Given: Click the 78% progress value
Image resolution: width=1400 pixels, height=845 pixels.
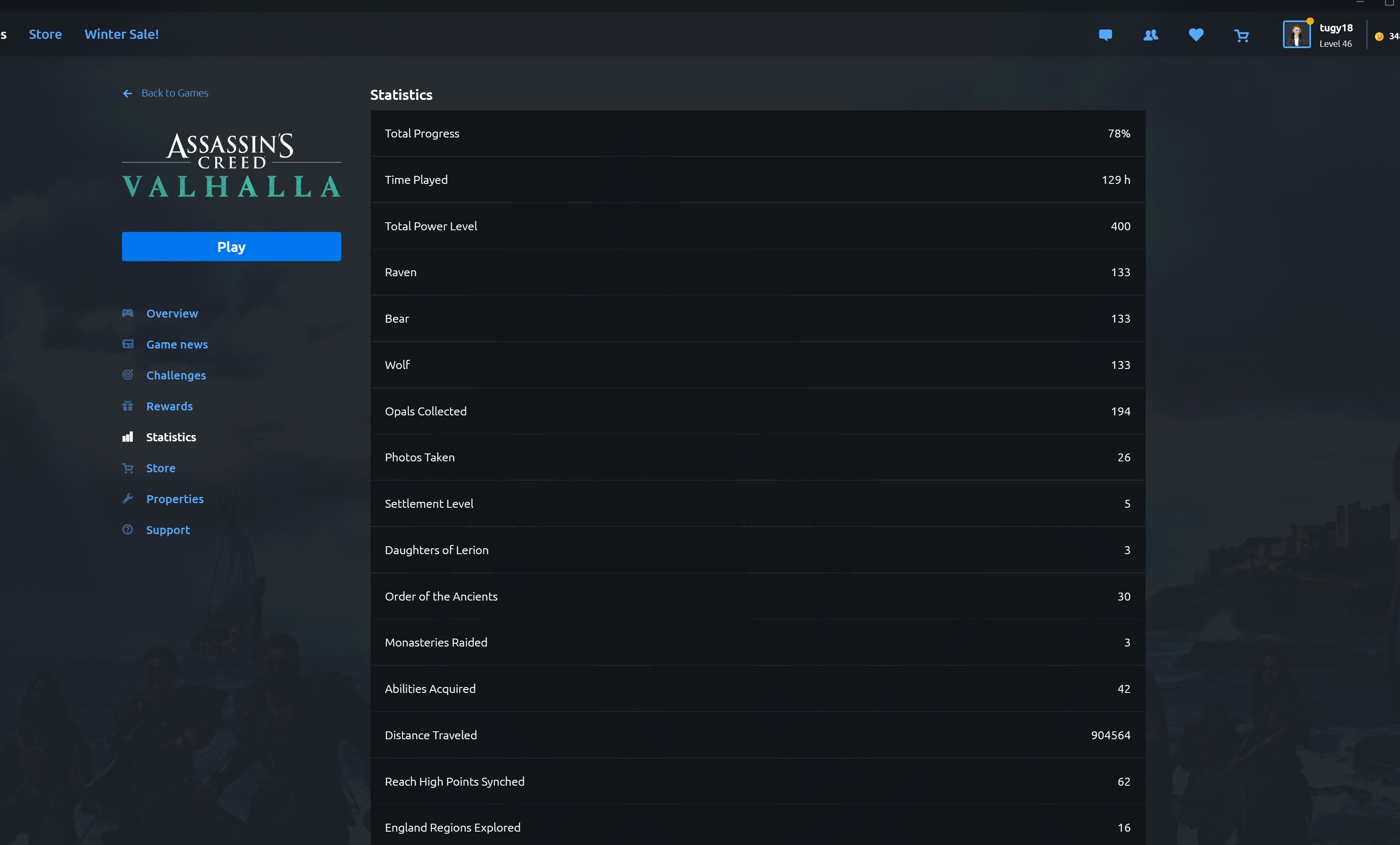Looking at the screenshot, I should 1119,134.
